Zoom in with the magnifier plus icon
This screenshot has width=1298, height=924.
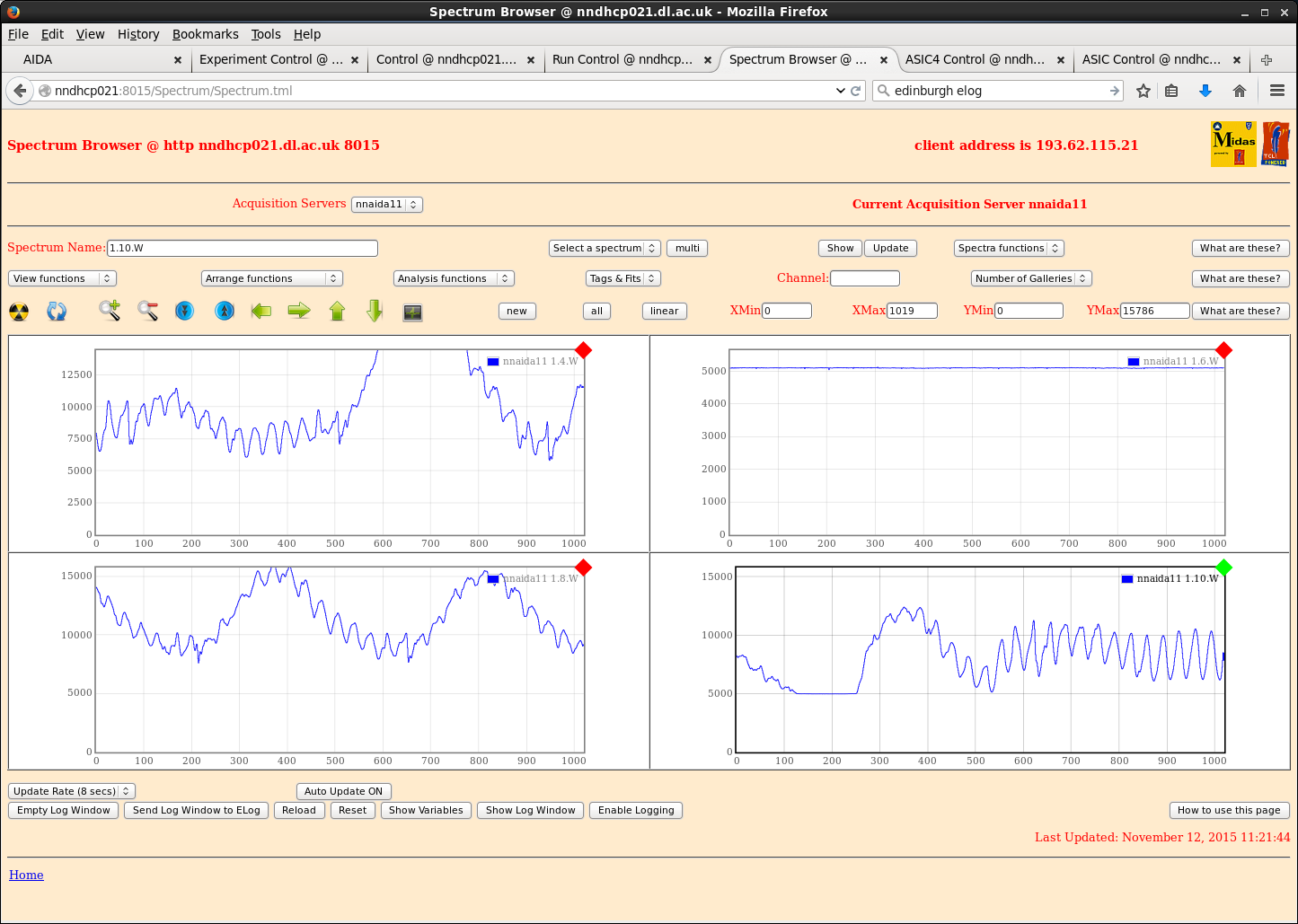[x=110, y=311]
